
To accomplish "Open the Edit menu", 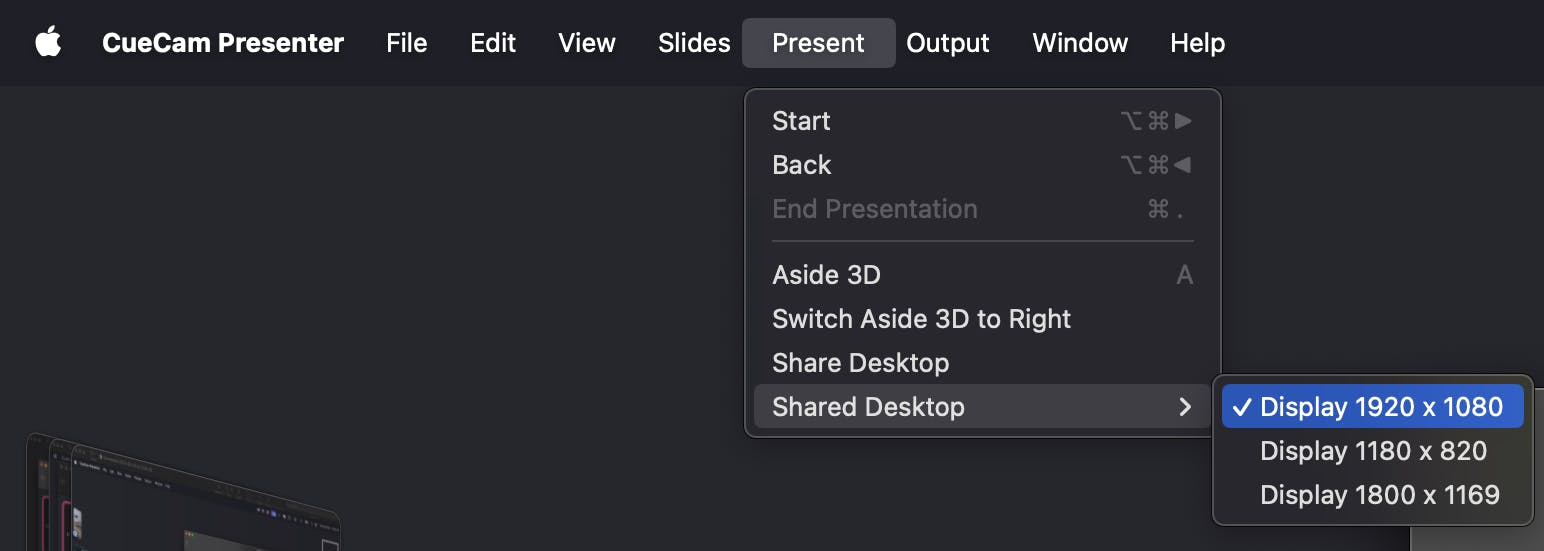I will pyautogui.click(x=493, y=43).
